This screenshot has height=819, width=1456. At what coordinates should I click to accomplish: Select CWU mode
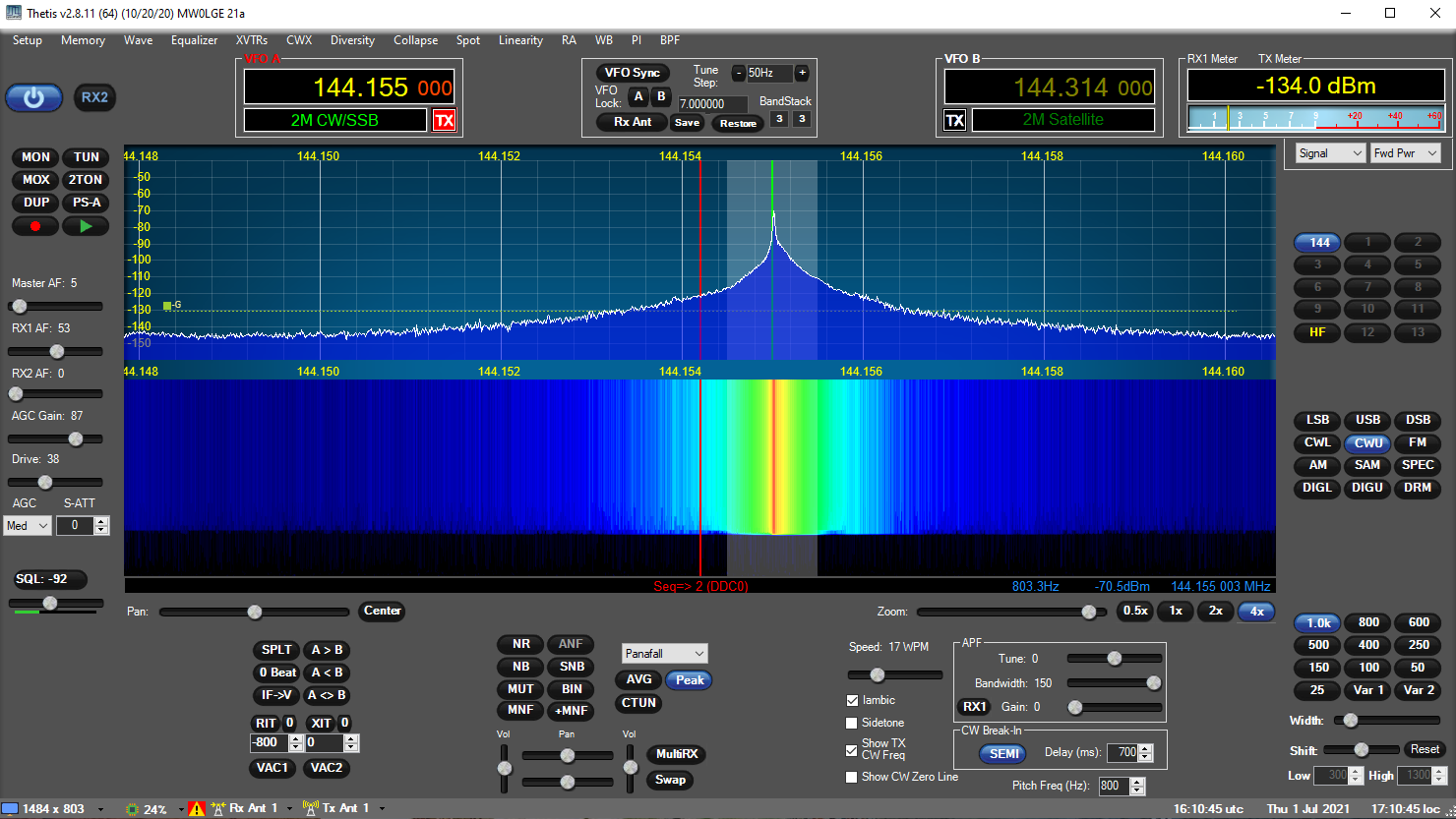point(1368,442)
